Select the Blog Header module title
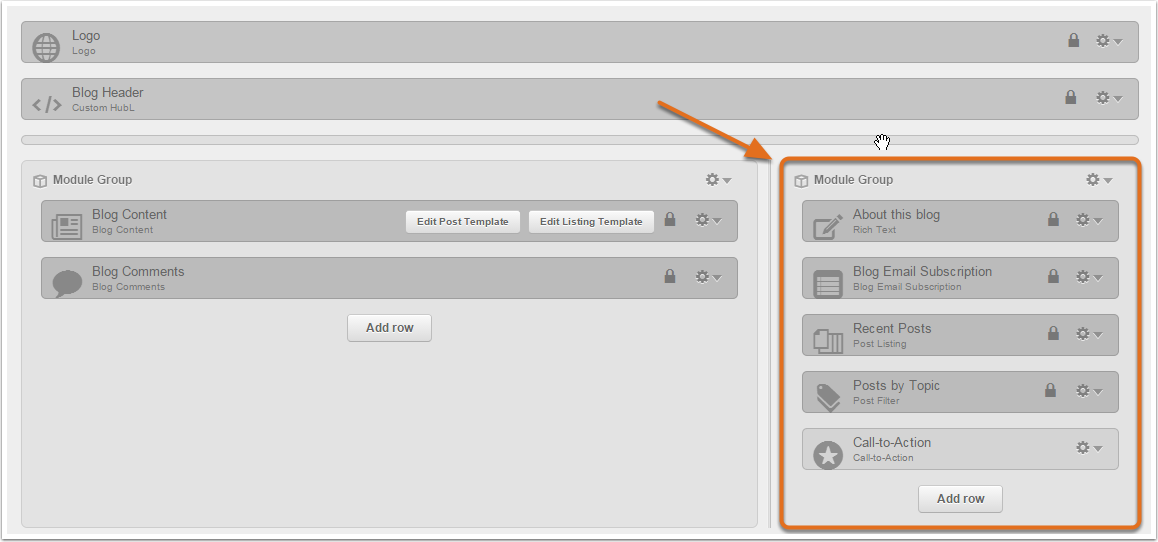Viewport: 1158px width, 542px height. click(x=108, y=92)
